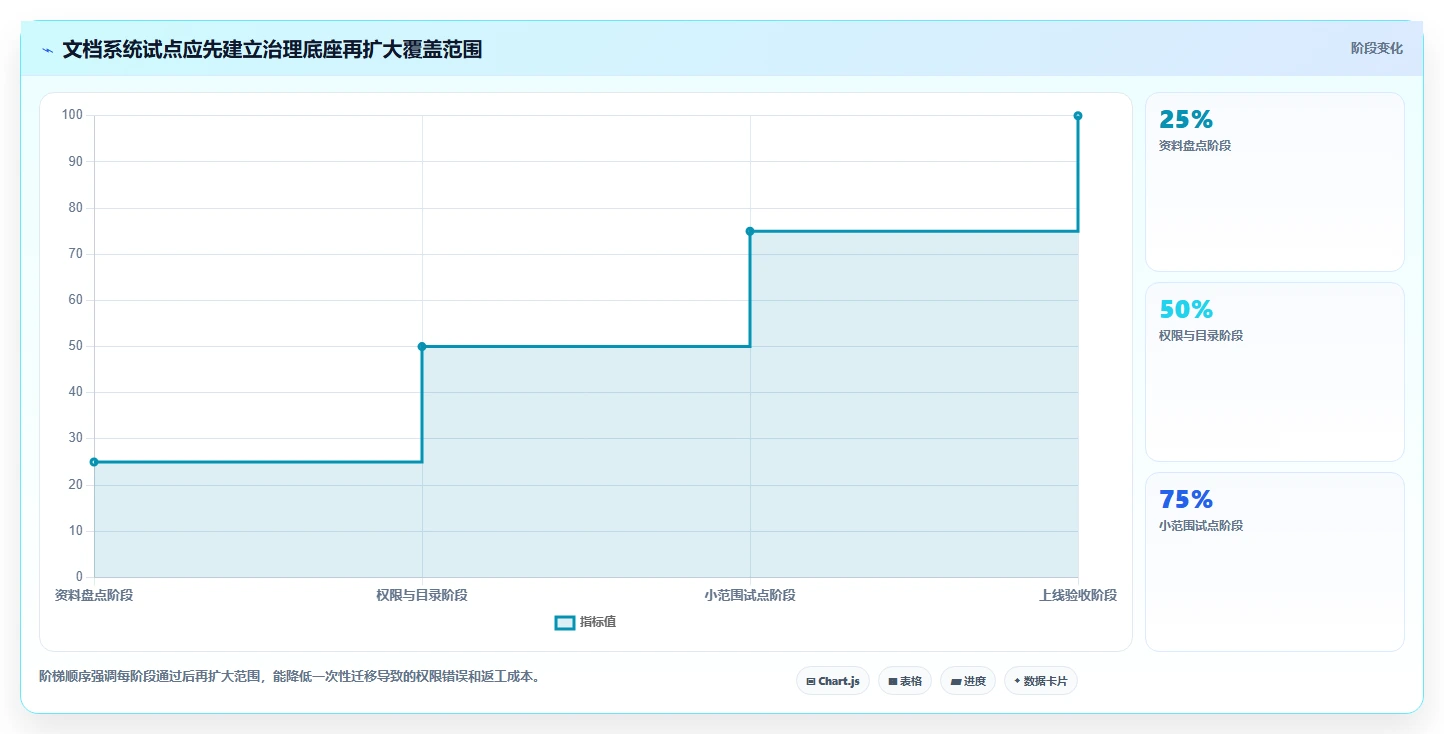
Task: Select the 75% 小范围试点阶段 card
Action: (x=1274, y=562)
